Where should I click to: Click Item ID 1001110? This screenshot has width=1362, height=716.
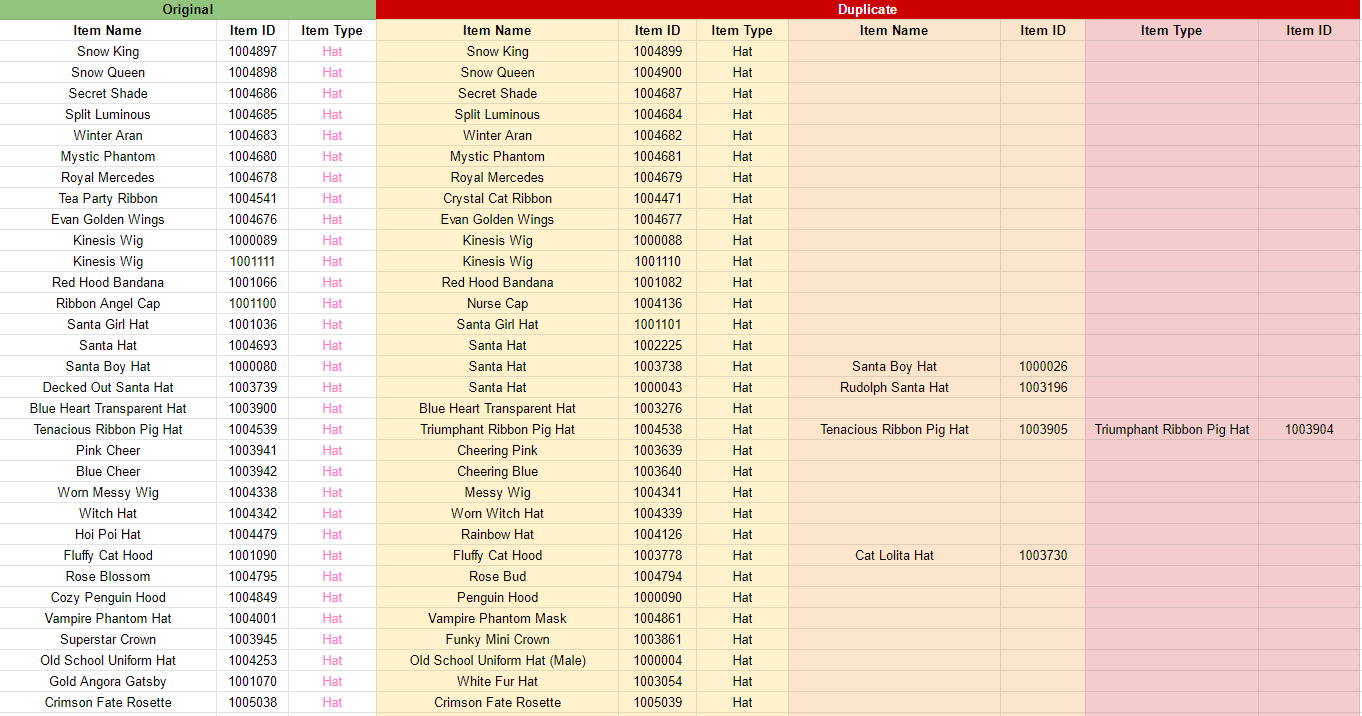657,261
